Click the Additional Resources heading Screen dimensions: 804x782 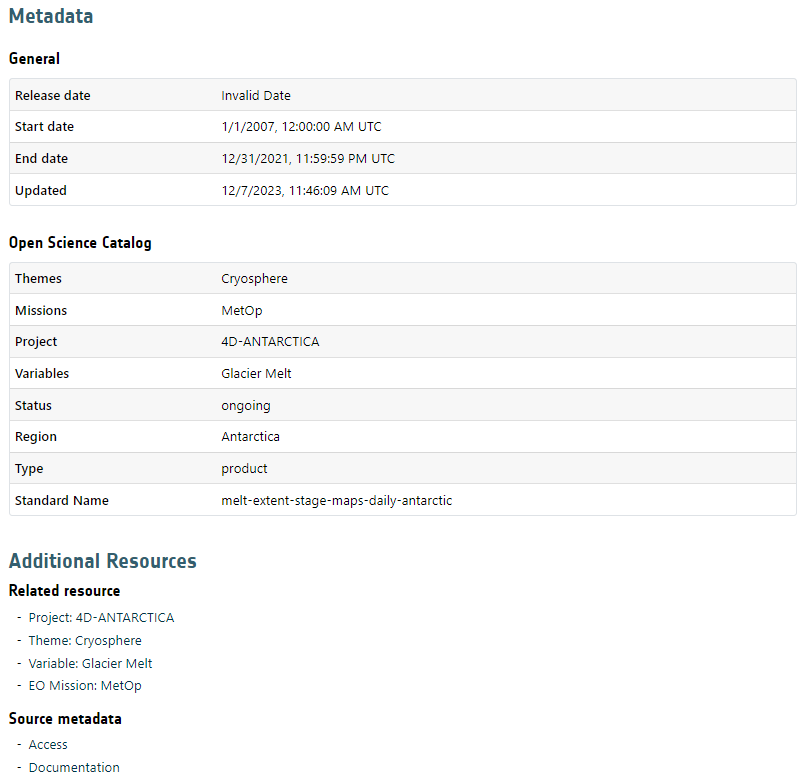tap(103, 561)
